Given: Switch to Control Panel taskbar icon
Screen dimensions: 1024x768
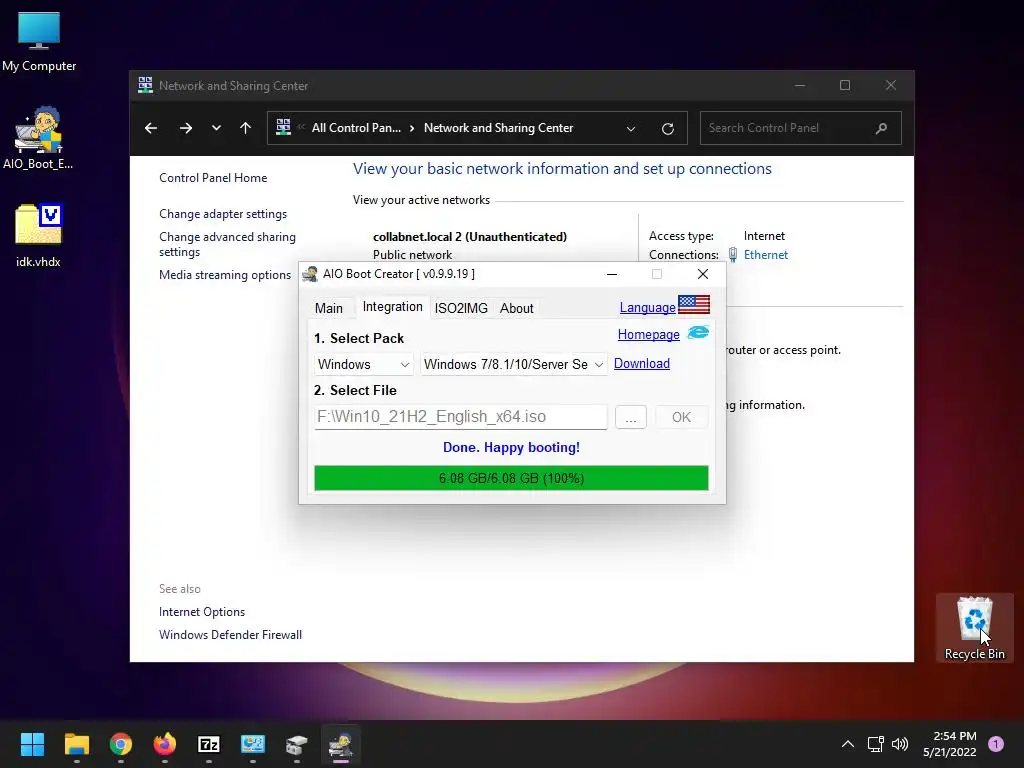Looking at the screenshot, I should (x=253, y=744).
